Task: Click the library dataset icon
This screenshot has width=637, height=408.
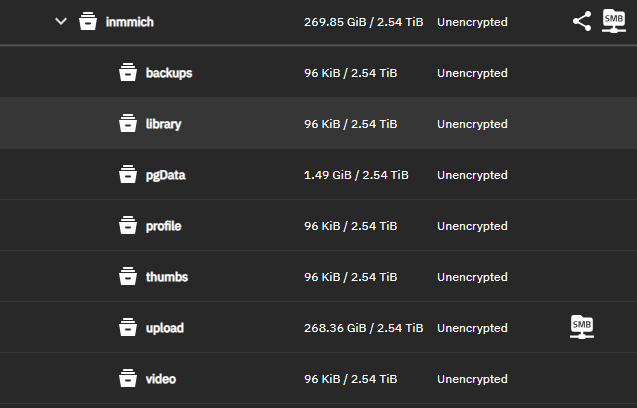Action: (127, 124)
